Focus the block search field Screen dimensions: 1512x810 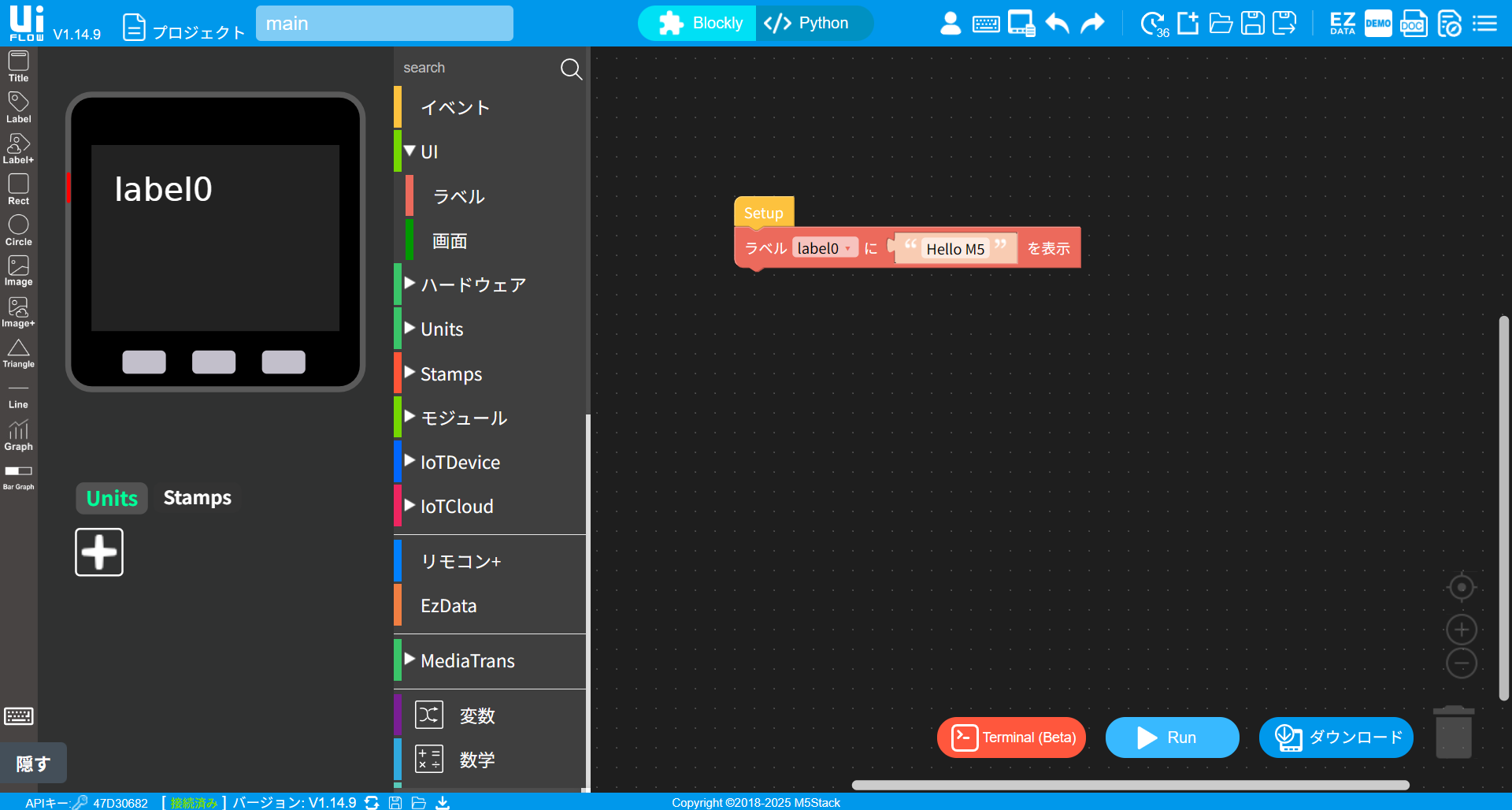tap(477, 69)
